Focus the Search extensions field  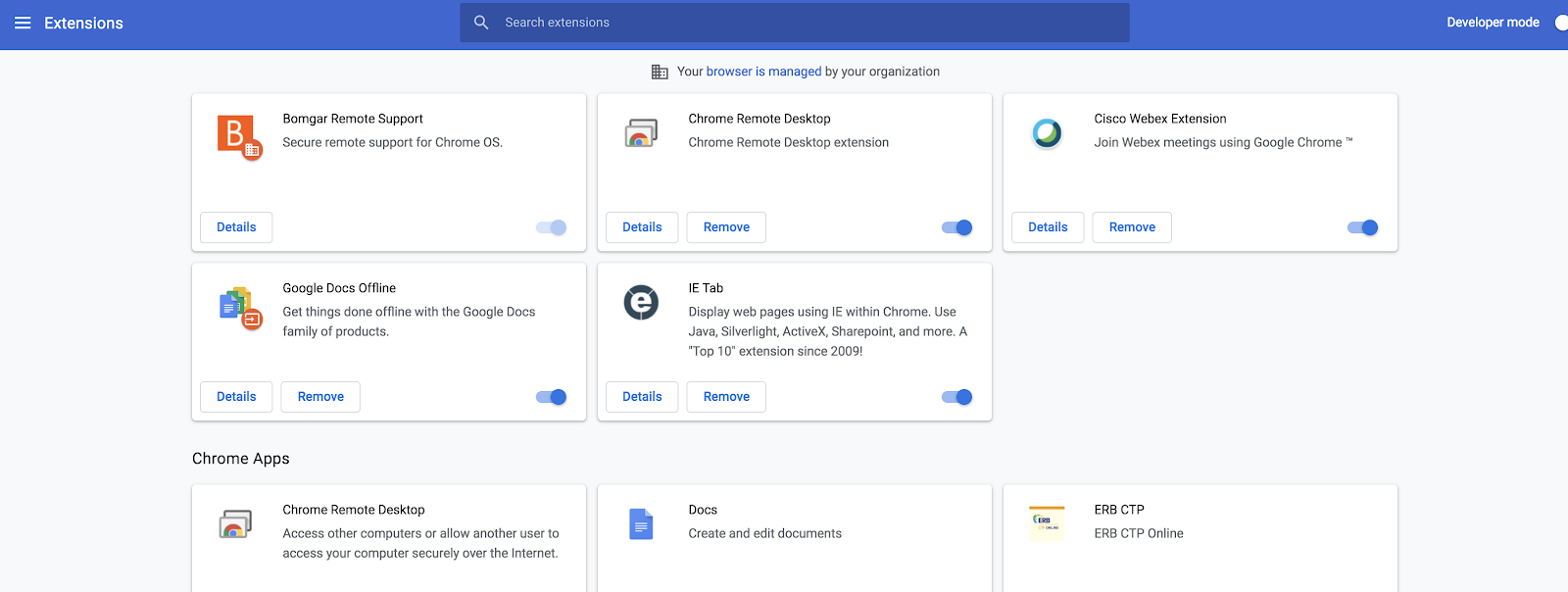point(795,23)
